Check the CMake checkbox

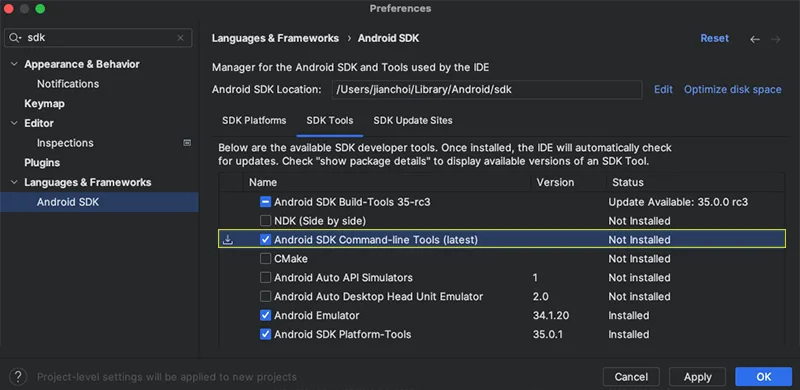point(265,259)
